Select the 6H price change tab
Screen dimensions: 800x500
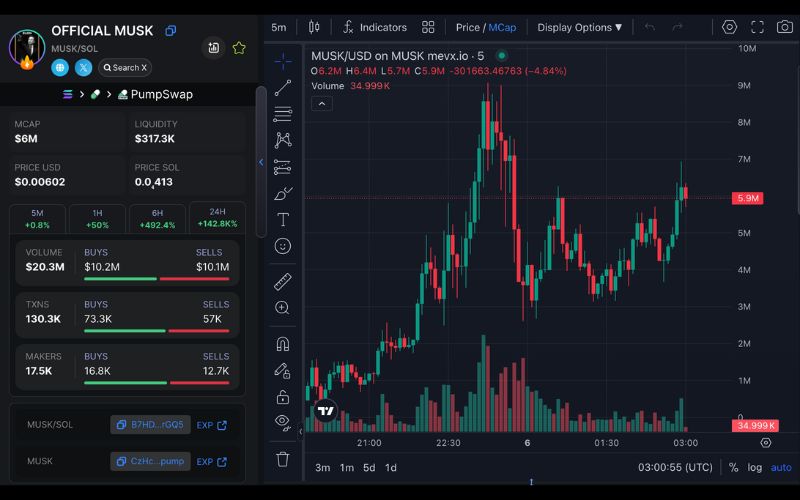[x=157, y=218]
